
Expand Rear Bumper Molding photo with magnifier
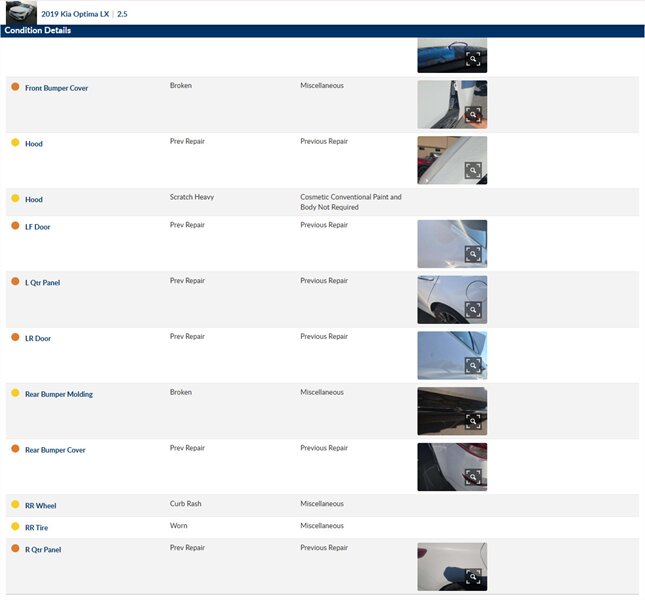[473, 422]
